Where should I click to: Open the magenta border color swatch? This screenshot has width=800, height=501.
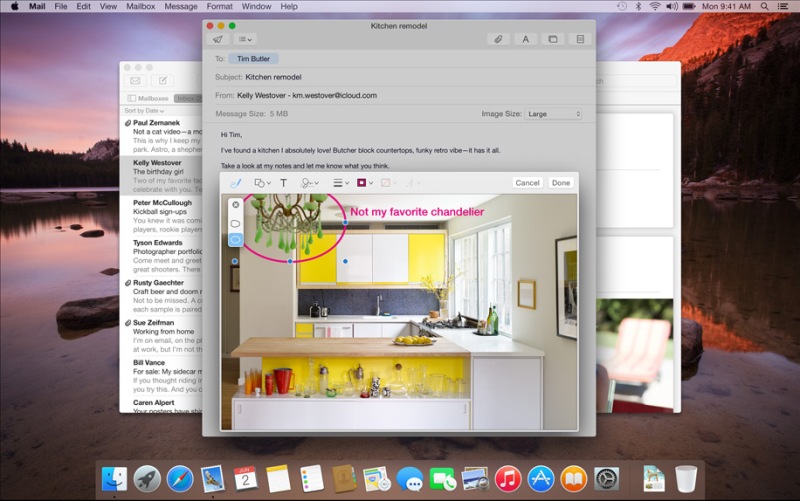[x=363, y=183]
